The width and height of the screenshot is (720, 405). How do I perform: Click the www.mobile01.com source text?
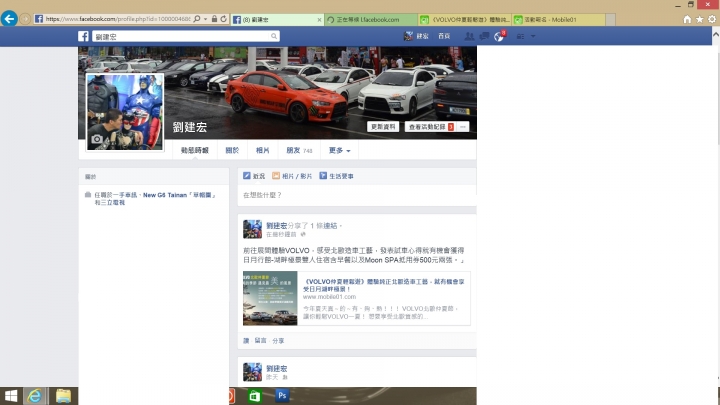(x=329, y=297)
